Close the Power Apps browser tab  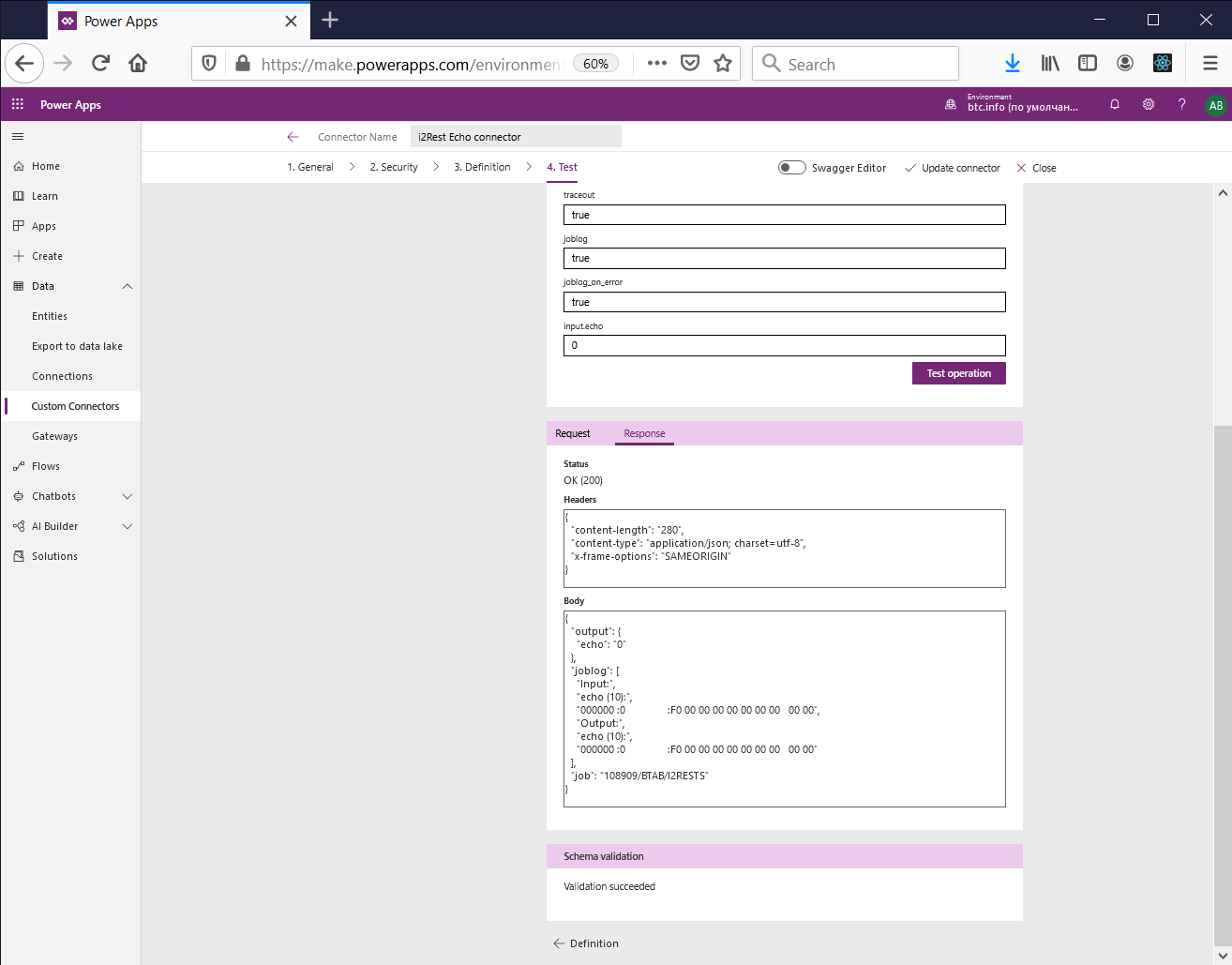pyautogui.click(x=291, y=21)
